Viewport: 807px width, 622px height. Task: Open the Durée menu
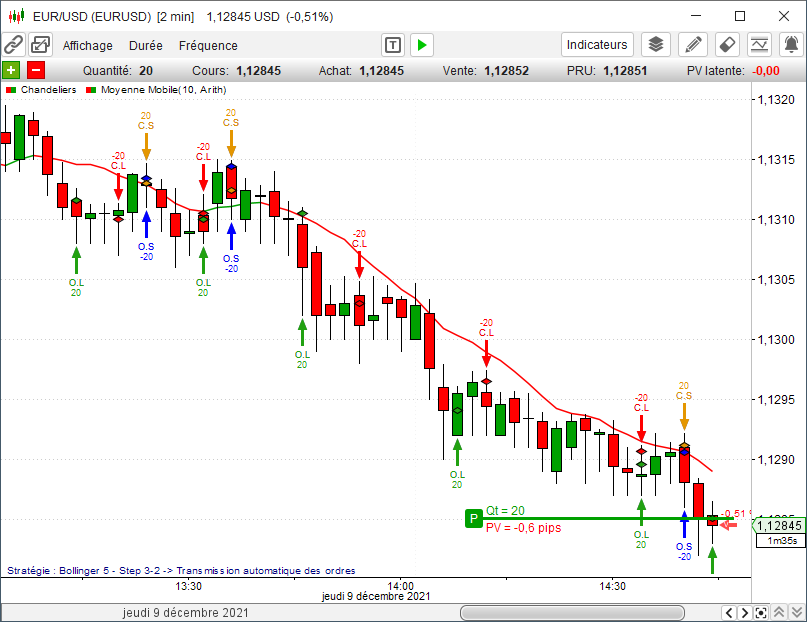point(146,45)
